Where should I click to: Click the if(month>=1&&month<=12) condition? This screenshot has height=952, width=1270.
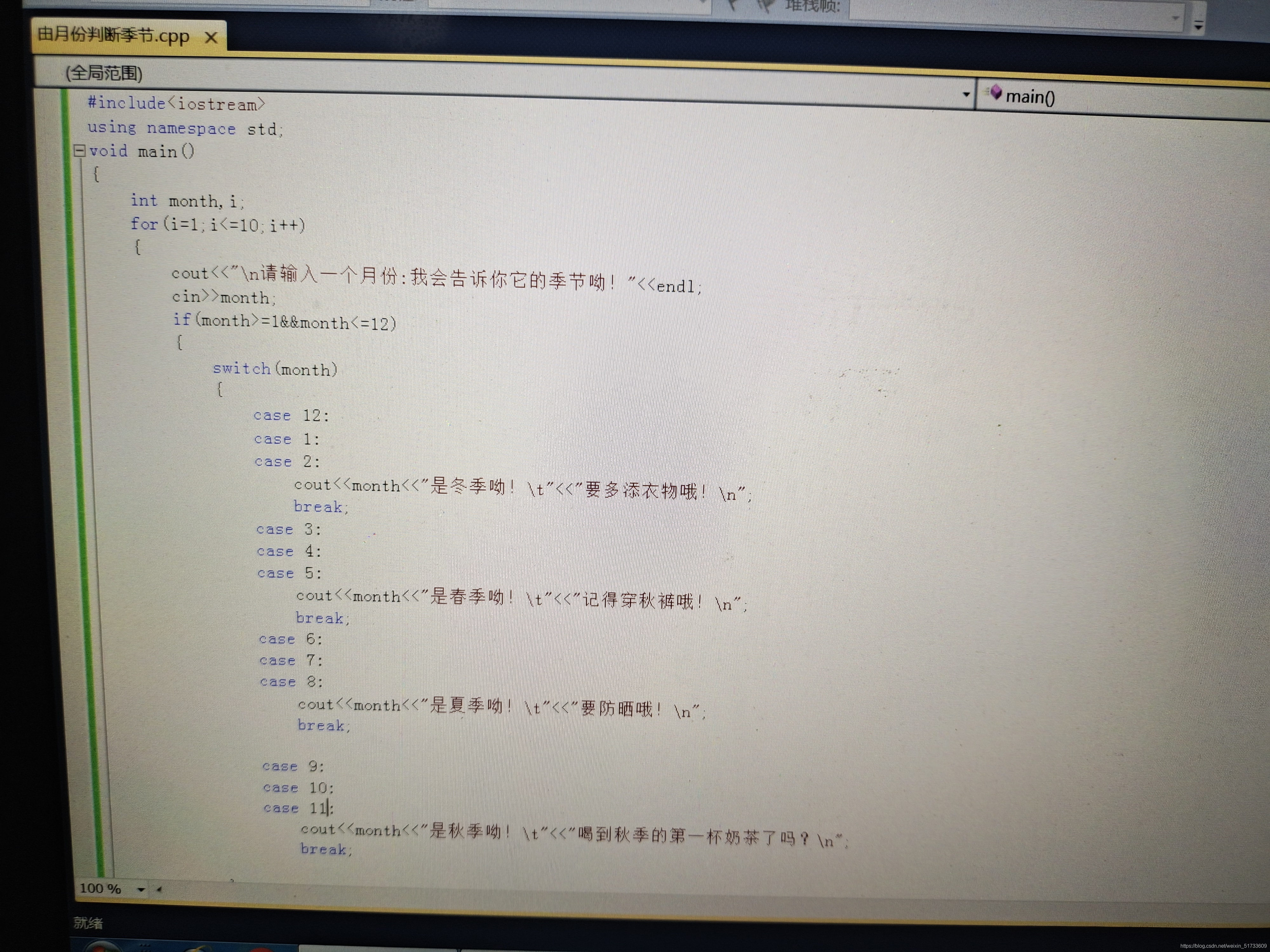(x=285, y=322)
